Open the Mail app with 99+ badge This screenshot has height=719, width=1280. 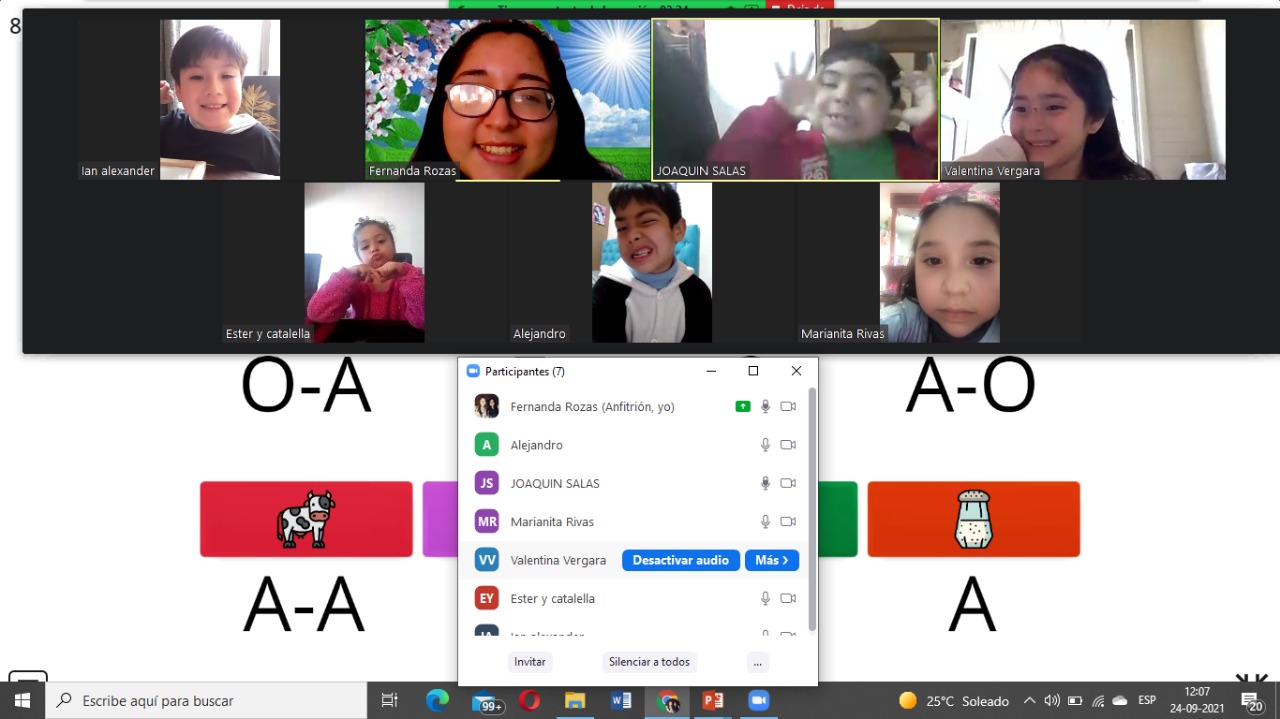pos(487,702)
